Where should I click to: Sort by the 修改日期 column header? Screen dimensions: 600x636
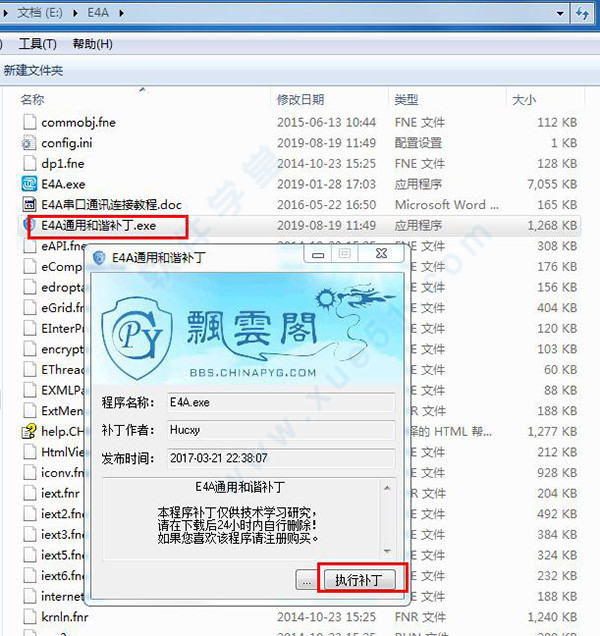300,100
